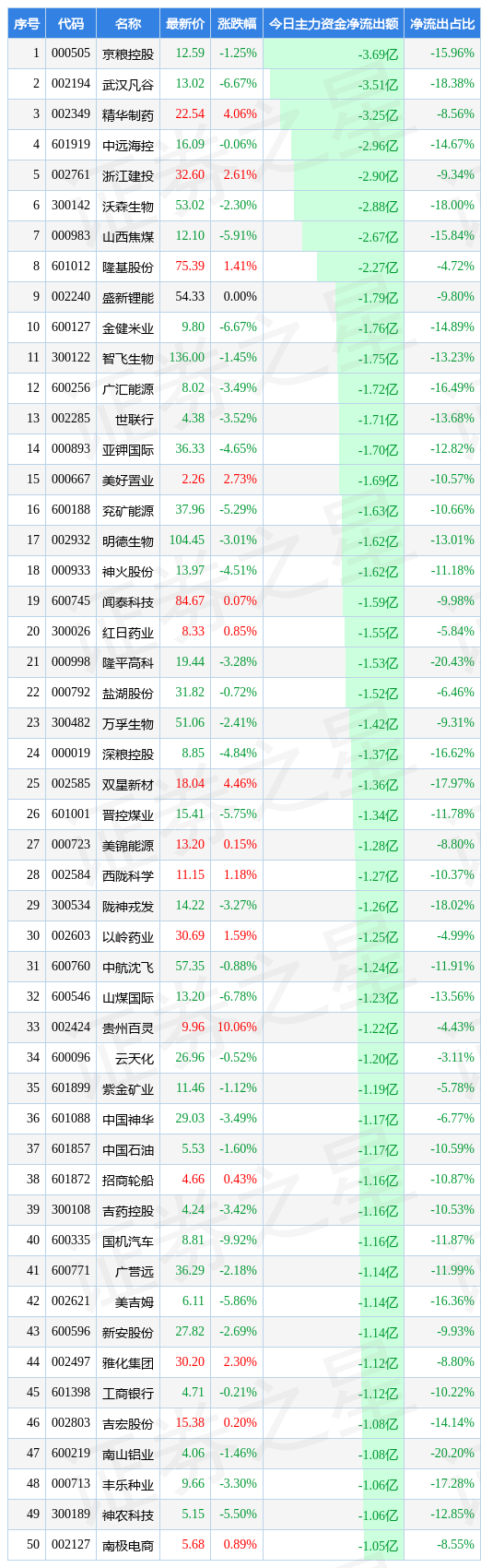Click 浙江建投 change 2.61%
Viewport: 481px width, 1568px height.
(240, 175)
